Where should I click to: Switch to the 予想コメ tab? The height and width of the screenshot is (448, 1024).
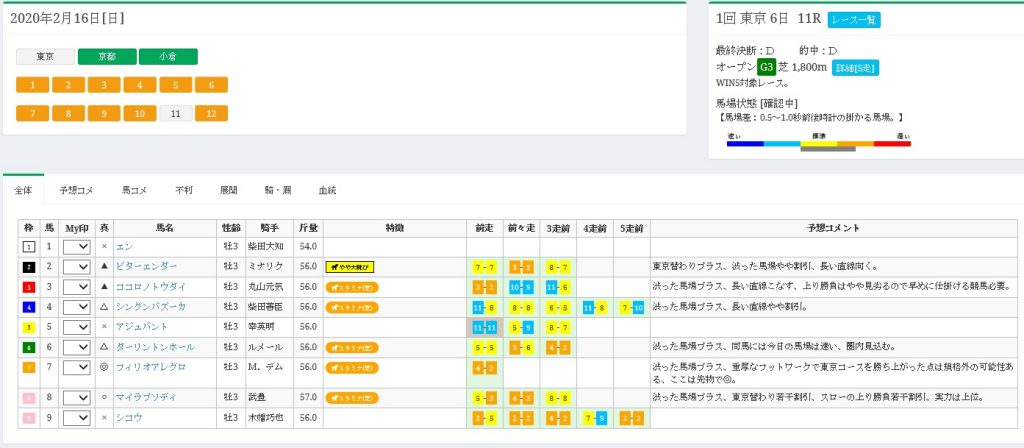76,189
